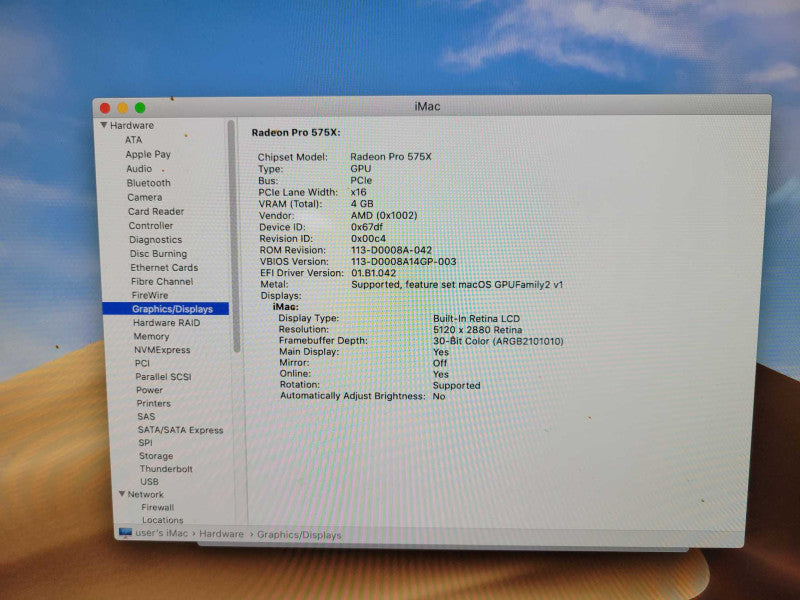This screenshot has width=800, height=600.
Task: Select the Hardware category label
Action: pos(132,125)
